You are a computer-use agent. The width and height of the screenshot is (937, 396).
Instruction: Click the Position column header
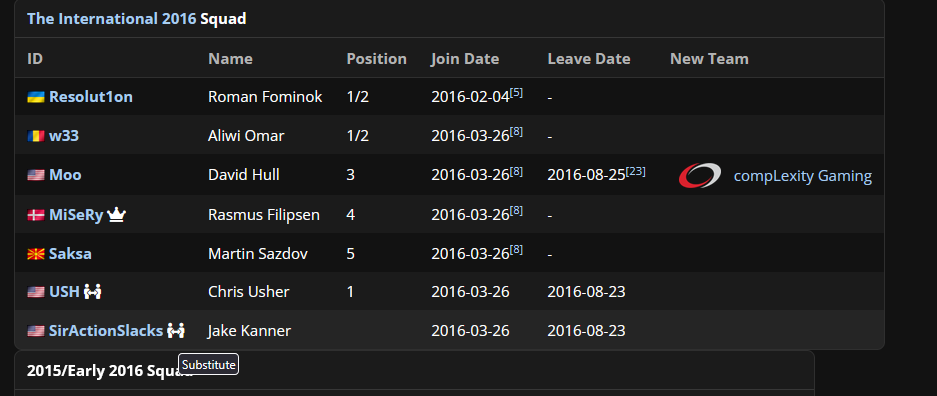pyautogui.click(x=376, y=59)
